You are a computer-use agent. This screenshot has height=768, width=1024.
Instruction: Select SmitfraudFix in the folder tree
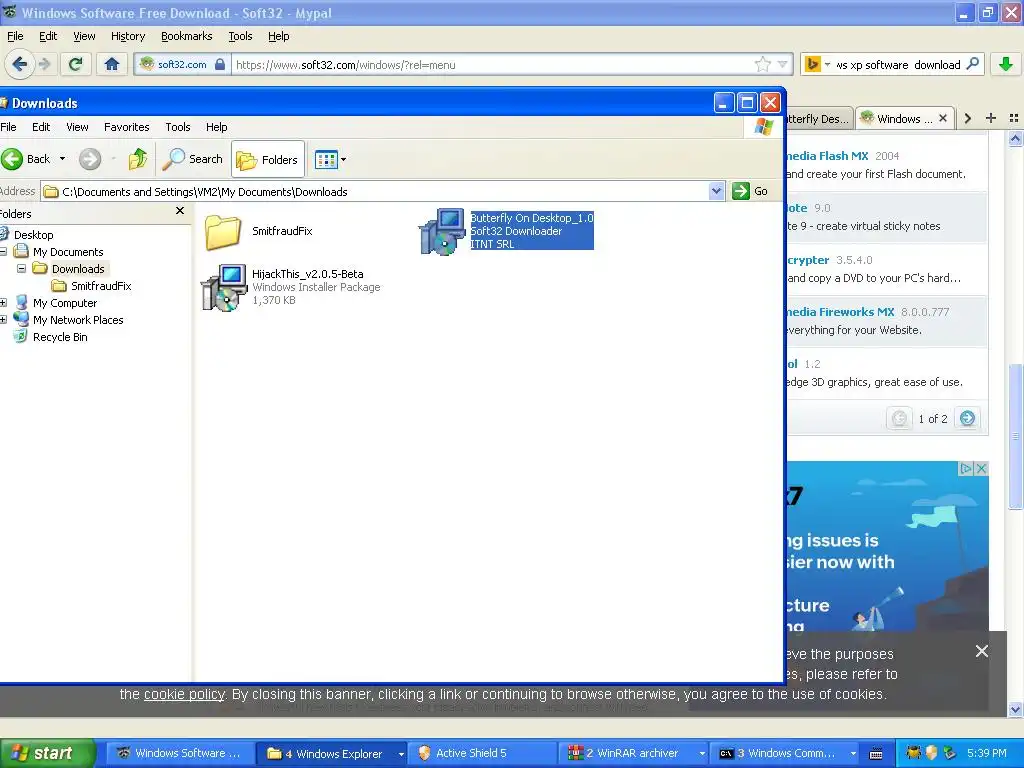[x=101, y=286]
